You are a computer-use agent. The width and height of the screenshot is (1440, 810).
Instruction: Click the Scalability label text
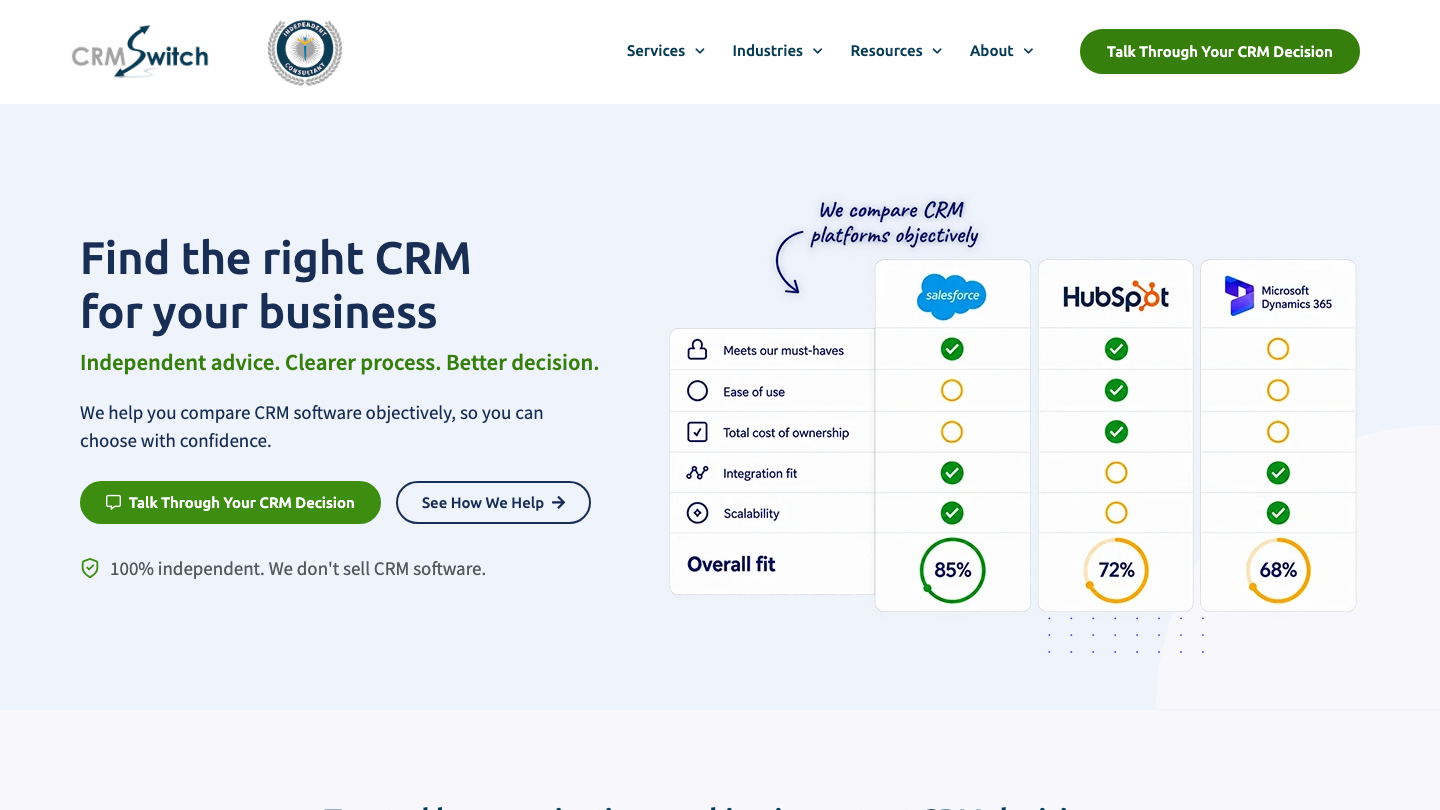tap(751, 513)
